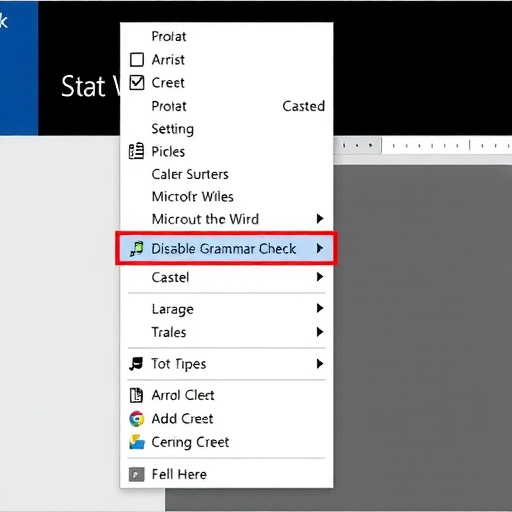The height and width of the screenshot is (512, 512).
Task: Check the Arrist checkbox
Action: [137, 60]
